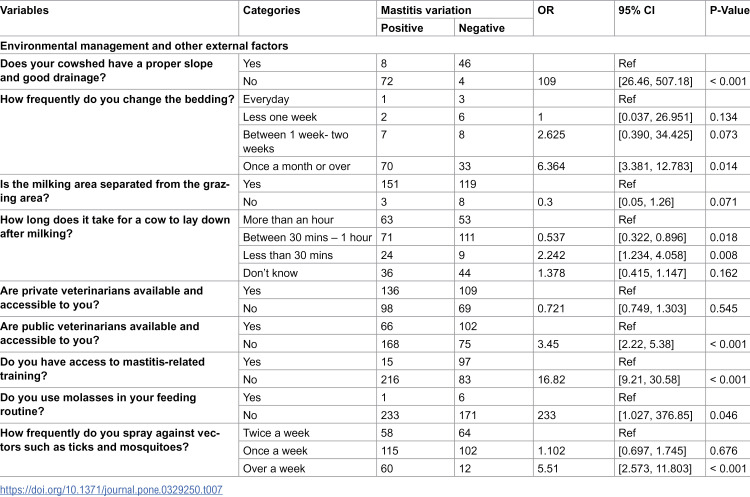Open the DOI link below the table

click(x=111, y=490)
